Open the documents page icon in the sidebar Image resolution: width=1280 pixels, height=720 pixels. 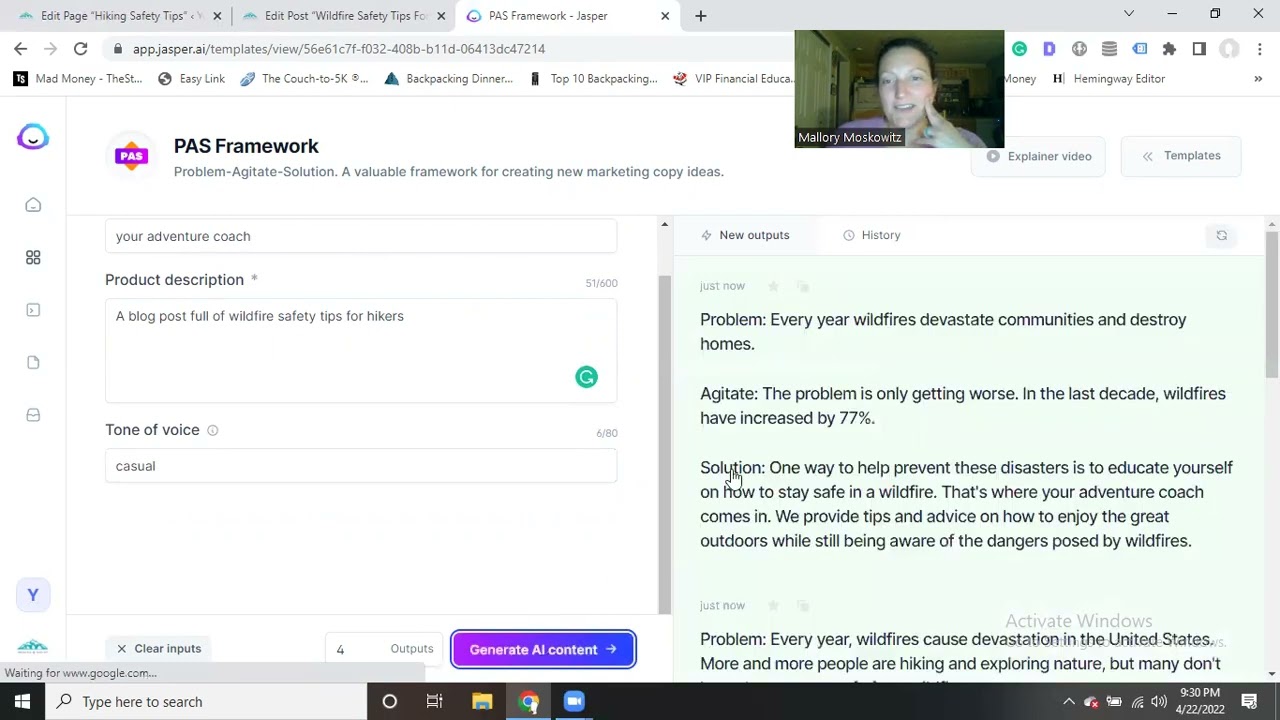coord(33,362)
